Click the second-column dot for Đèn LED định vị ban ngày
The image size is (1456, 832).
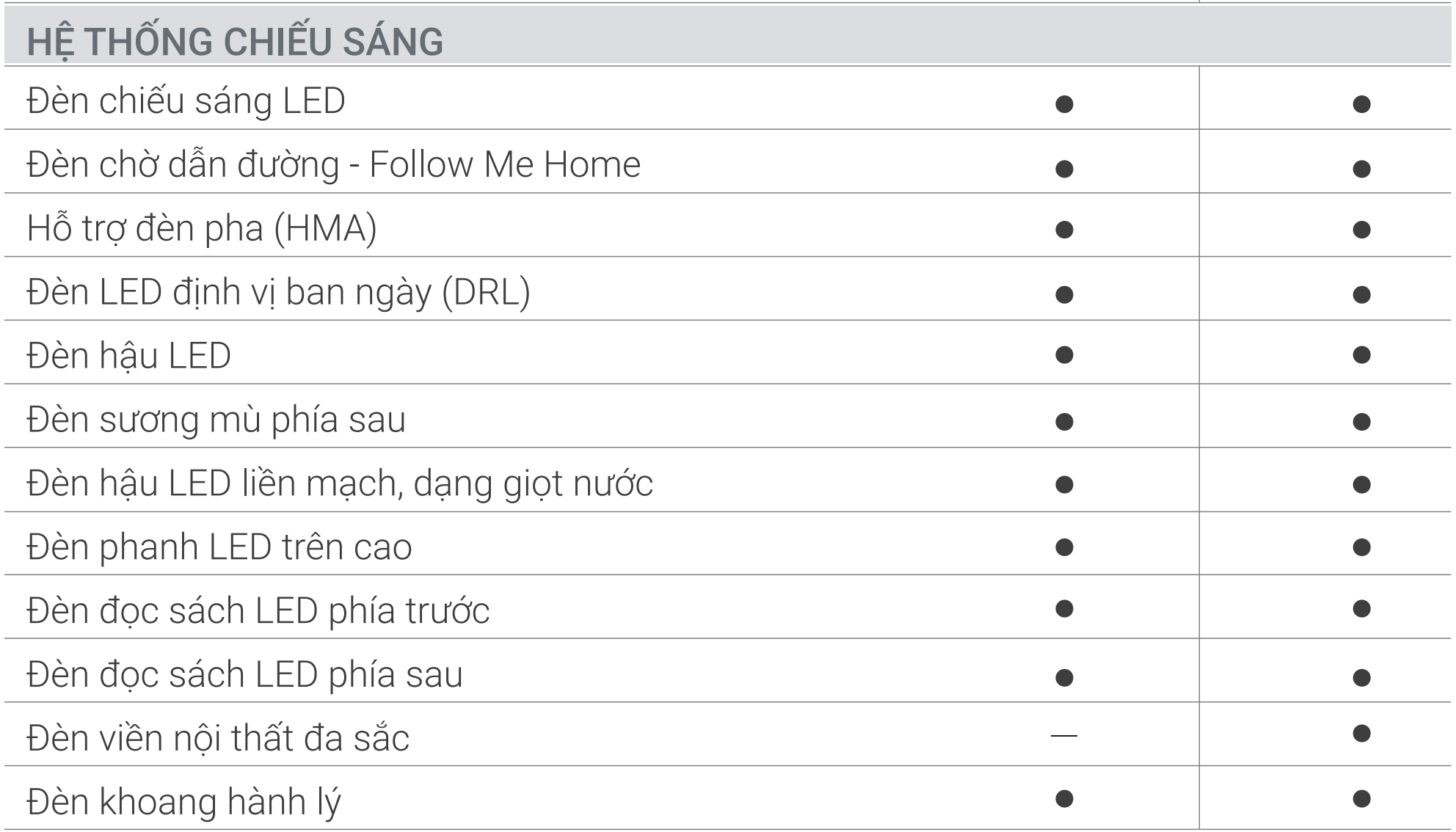tap(1361, 295)
